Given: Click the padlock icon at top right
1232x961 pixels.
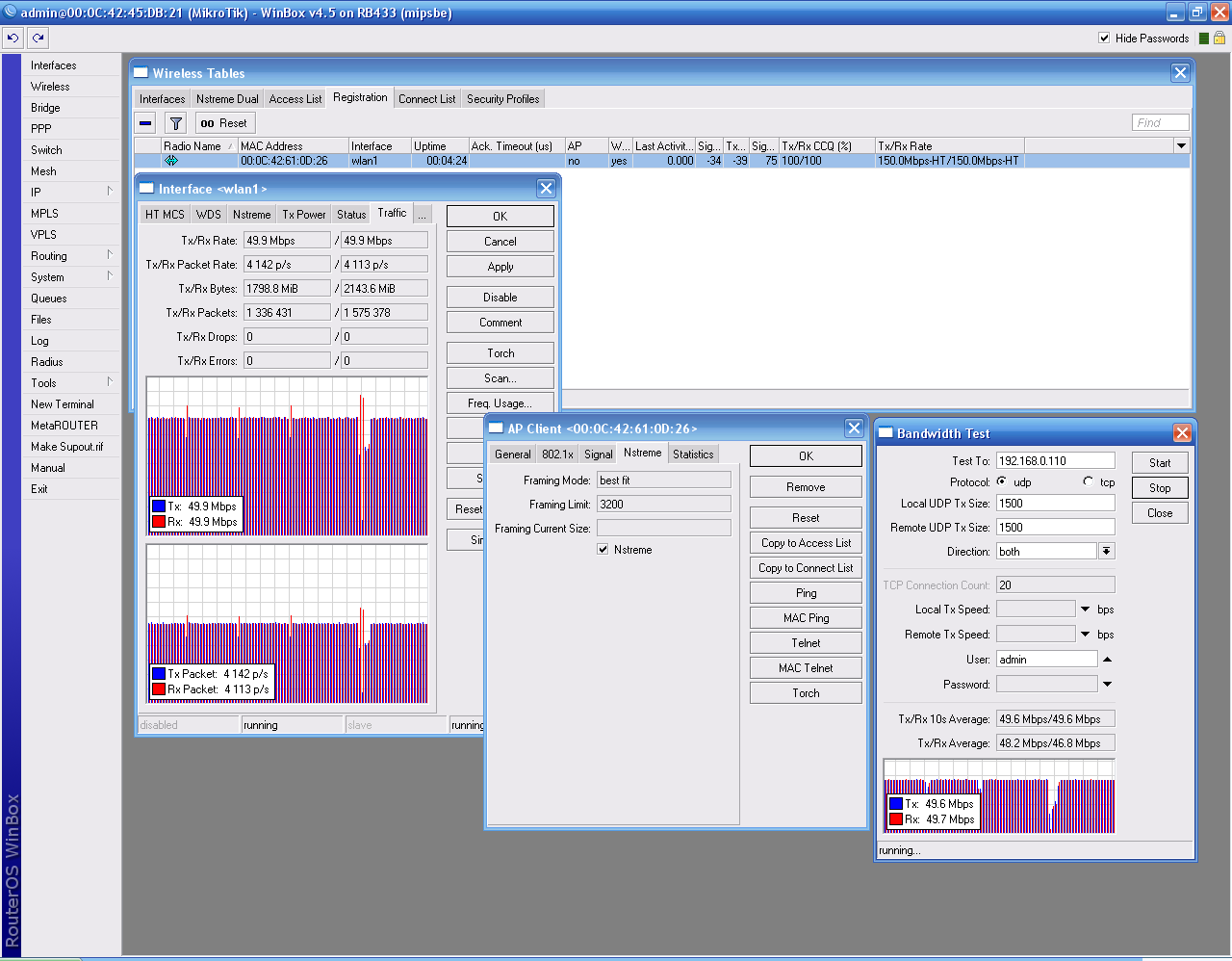Looking at the screenshot, I should (1219, 39).
